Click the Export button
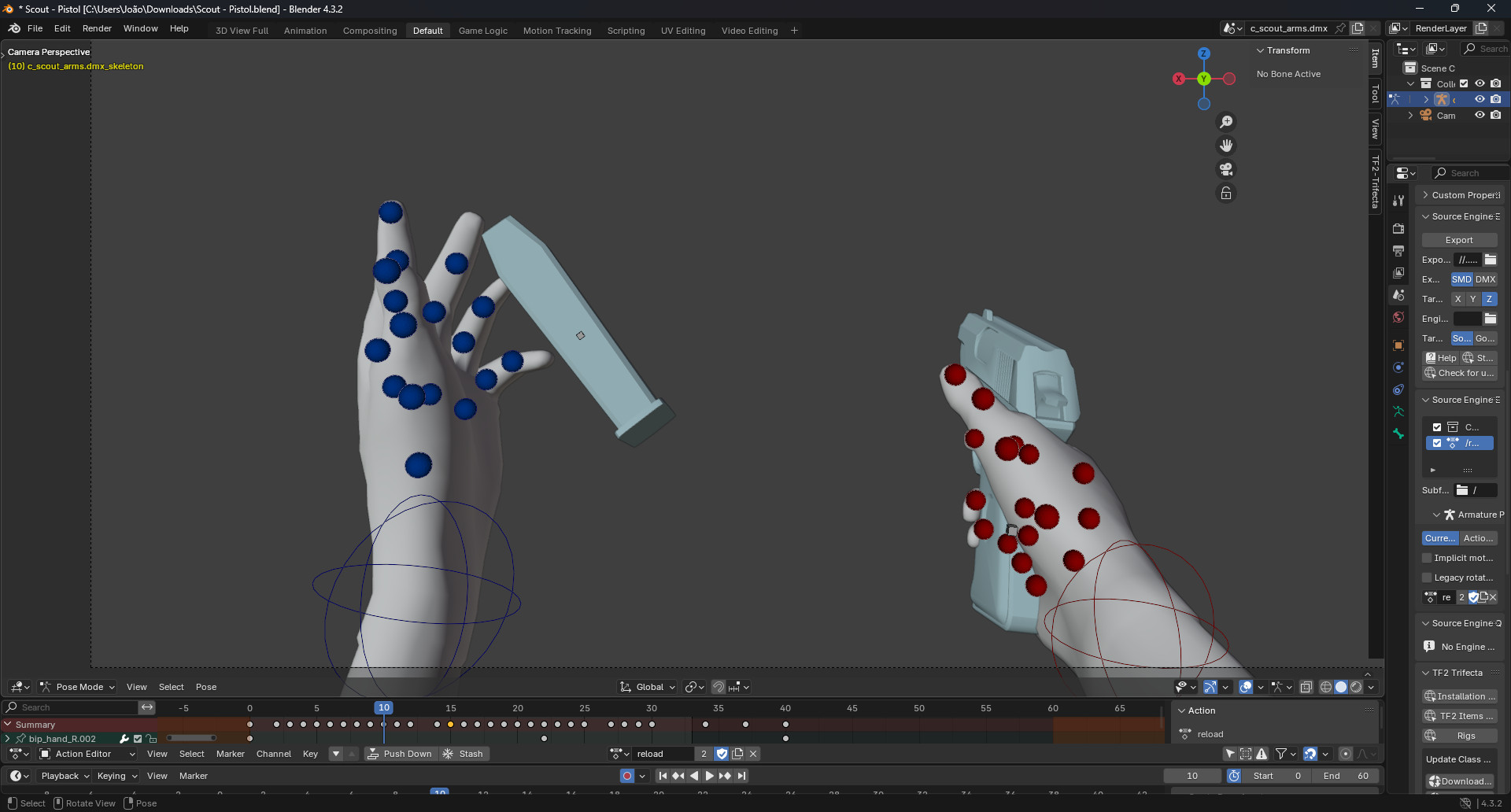This screenshot has width=1511, height=812. point(1458,240)
